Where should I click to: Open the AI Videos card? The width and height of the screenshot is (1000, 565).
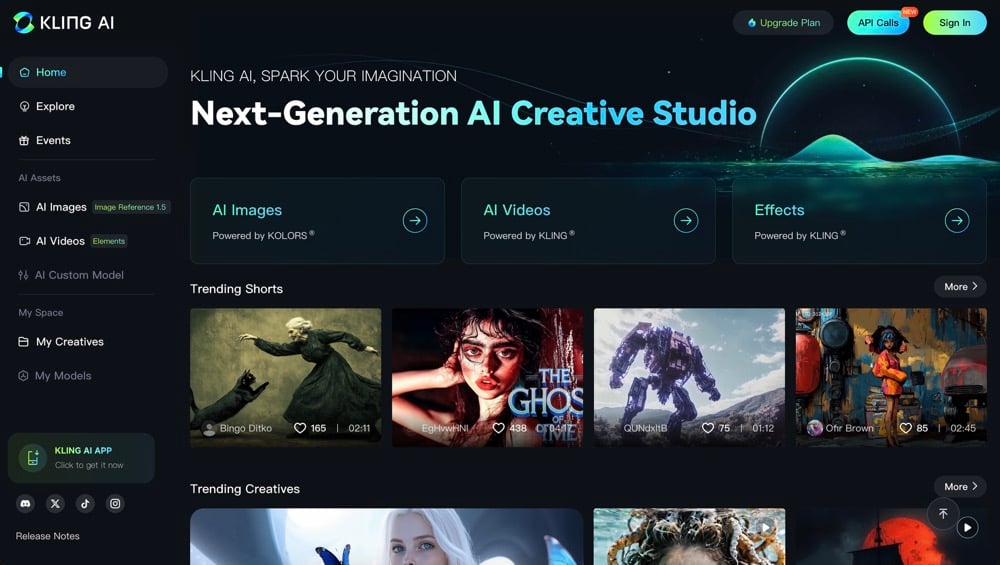588,221
